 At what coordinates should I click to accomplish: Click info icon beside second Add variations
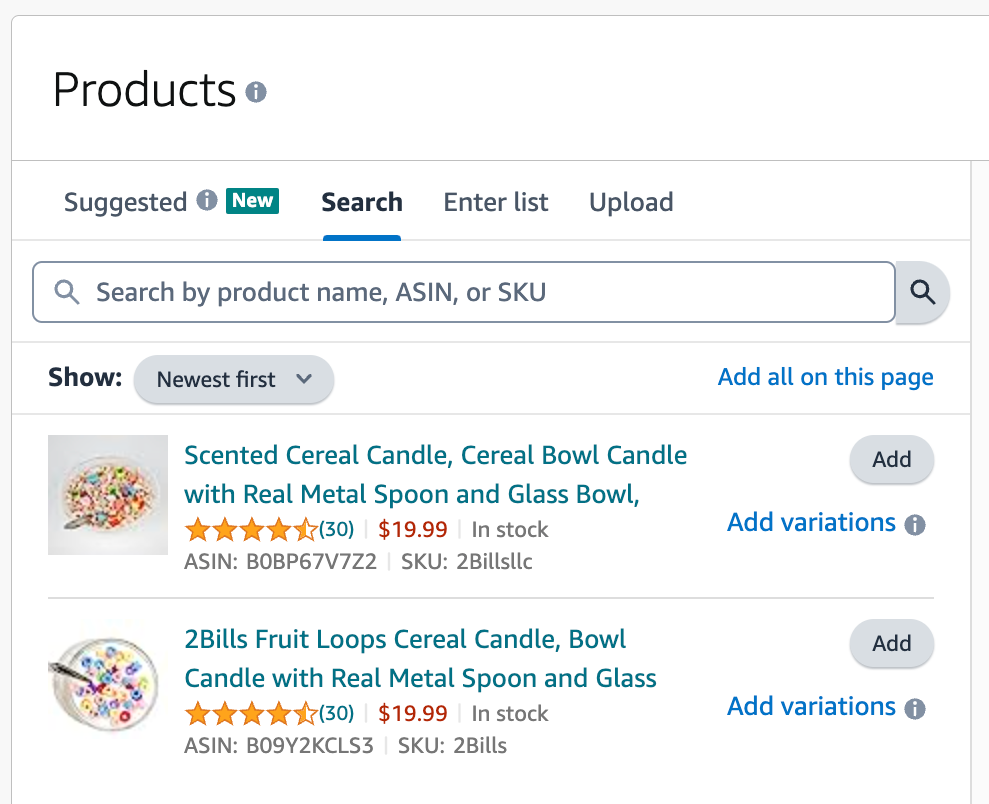(914, 709)
